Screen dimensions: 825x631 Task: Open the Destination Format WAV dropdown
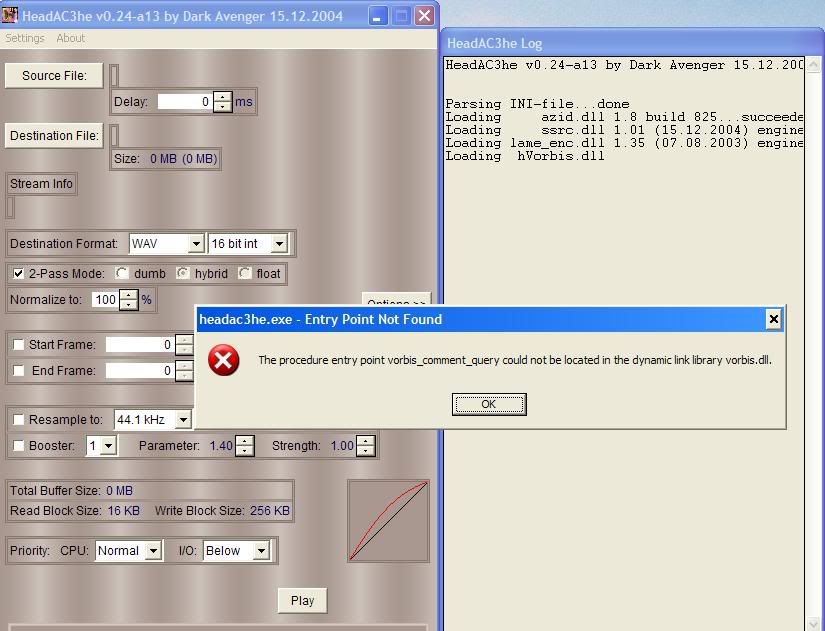196,243
